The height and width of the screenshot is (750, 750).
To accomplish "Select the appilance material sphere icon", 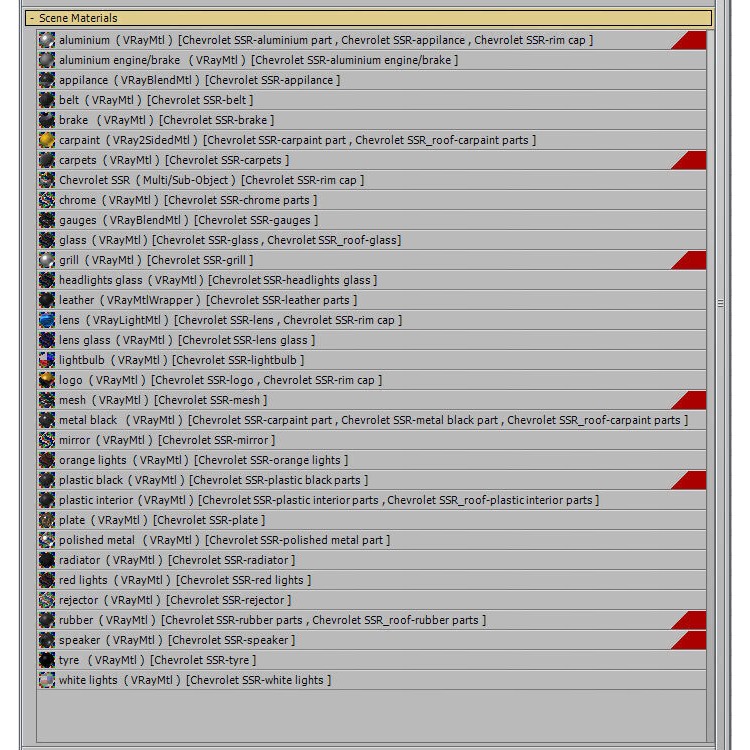I will 47,80.
